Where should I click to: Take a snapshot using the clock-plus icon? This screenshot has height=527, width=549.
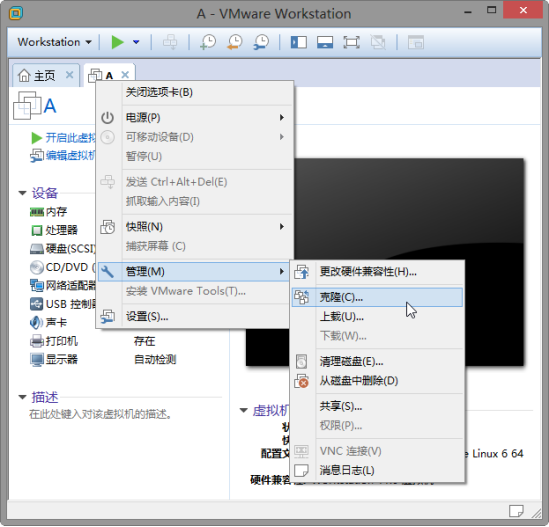208,42
